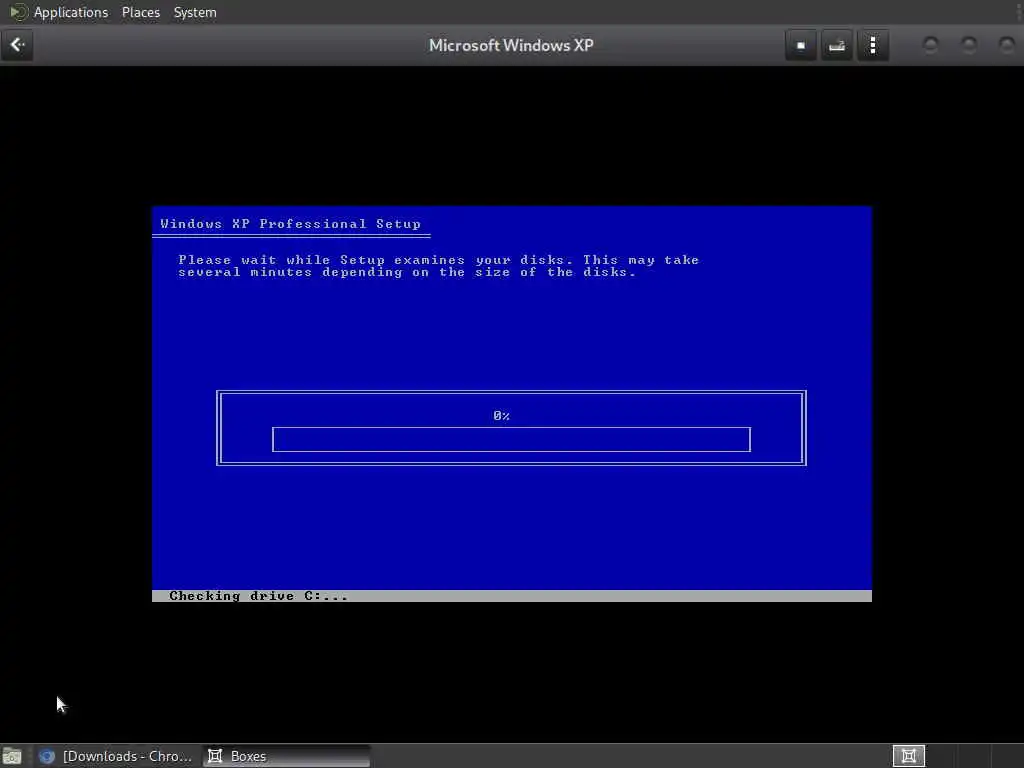Click the 'Checking drive C:...' status text
This screenshot has height=768, width=1024.
[x=259, y=596]
